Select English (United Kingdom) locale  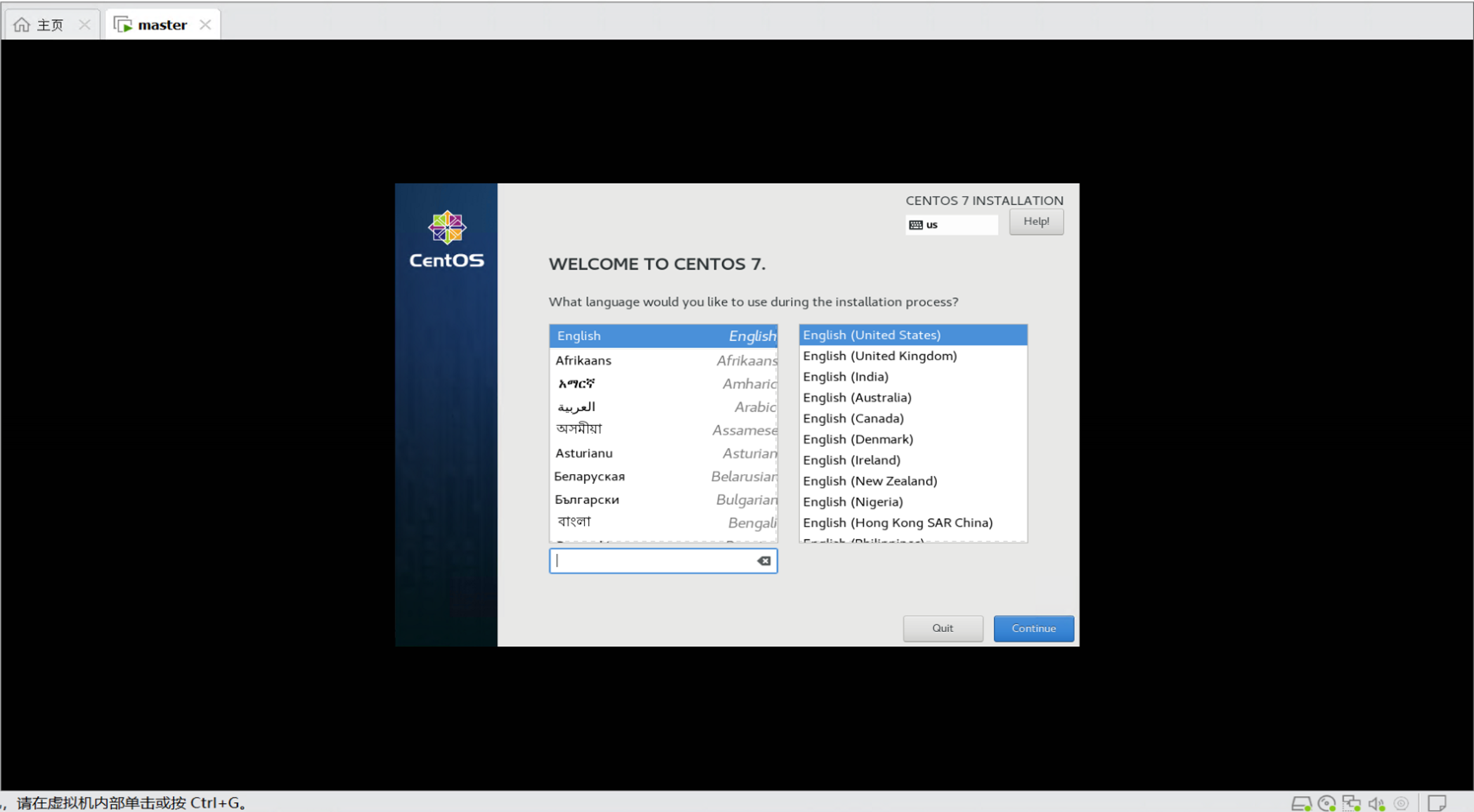pyautogui.click(x=879, y=356)
